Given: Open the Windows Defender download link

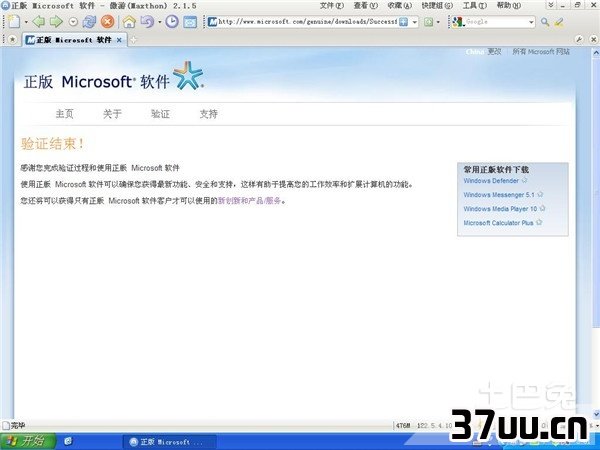Looking at the screenshot, I should click(491, 181).
